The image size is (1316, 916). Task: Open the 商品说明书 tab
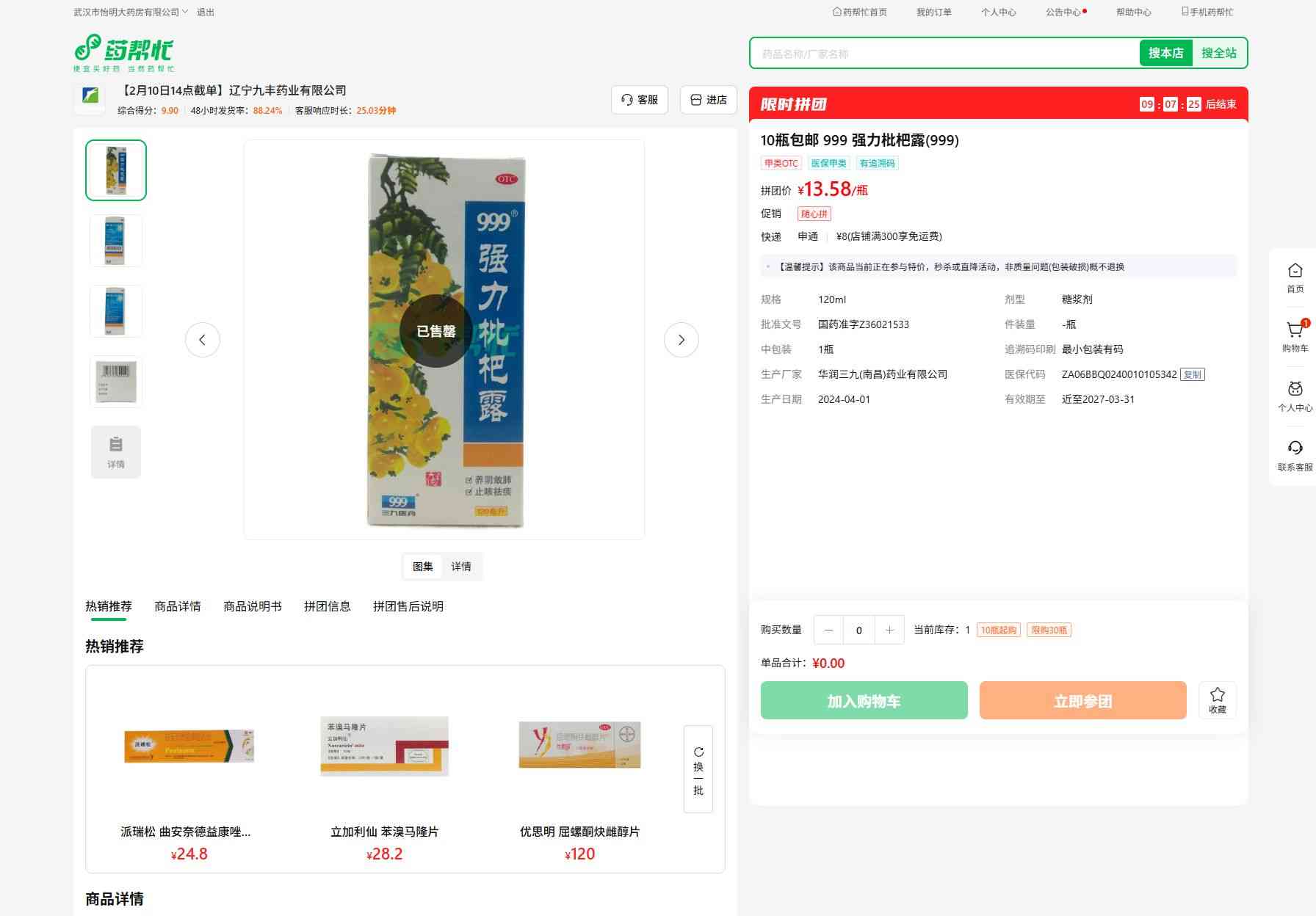252,606
